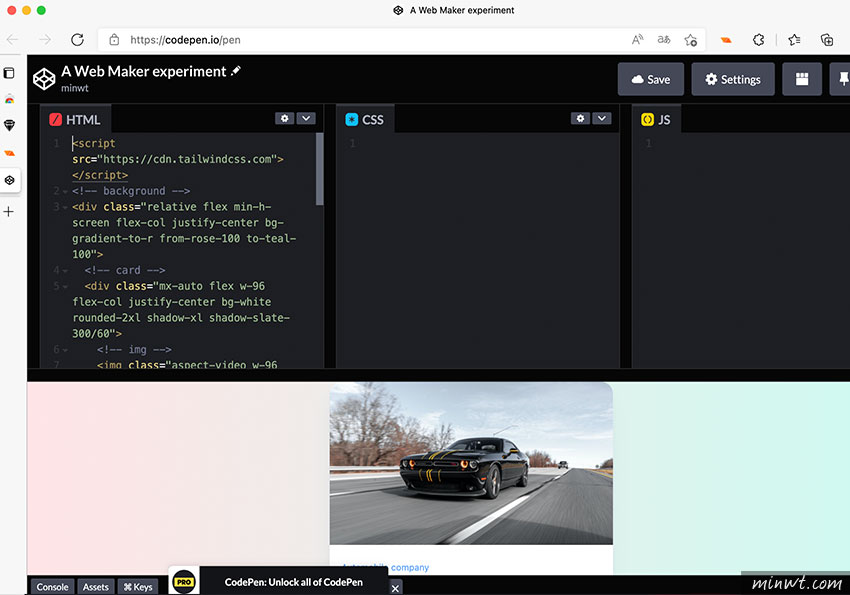Open the orange browser extension icon
Viewport: 850px width, 595px height.
point(726,40)
